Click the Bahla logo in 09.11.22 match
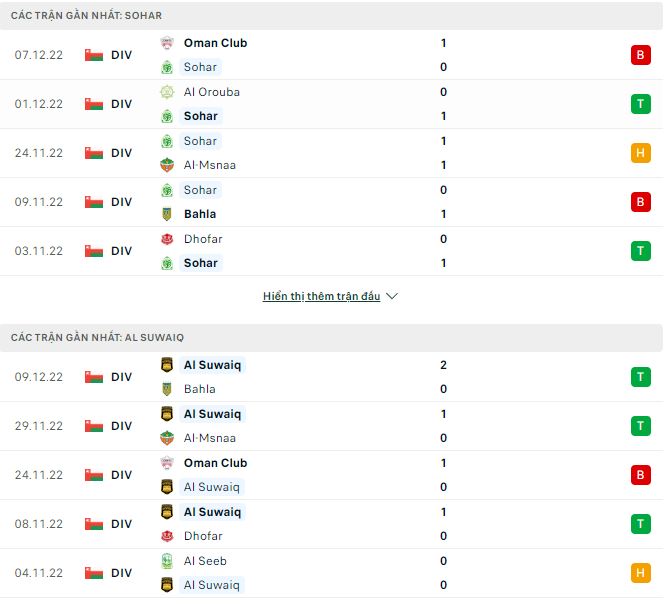Image resolution: width=666 pixels, height=604 pixels. (167, 214)
